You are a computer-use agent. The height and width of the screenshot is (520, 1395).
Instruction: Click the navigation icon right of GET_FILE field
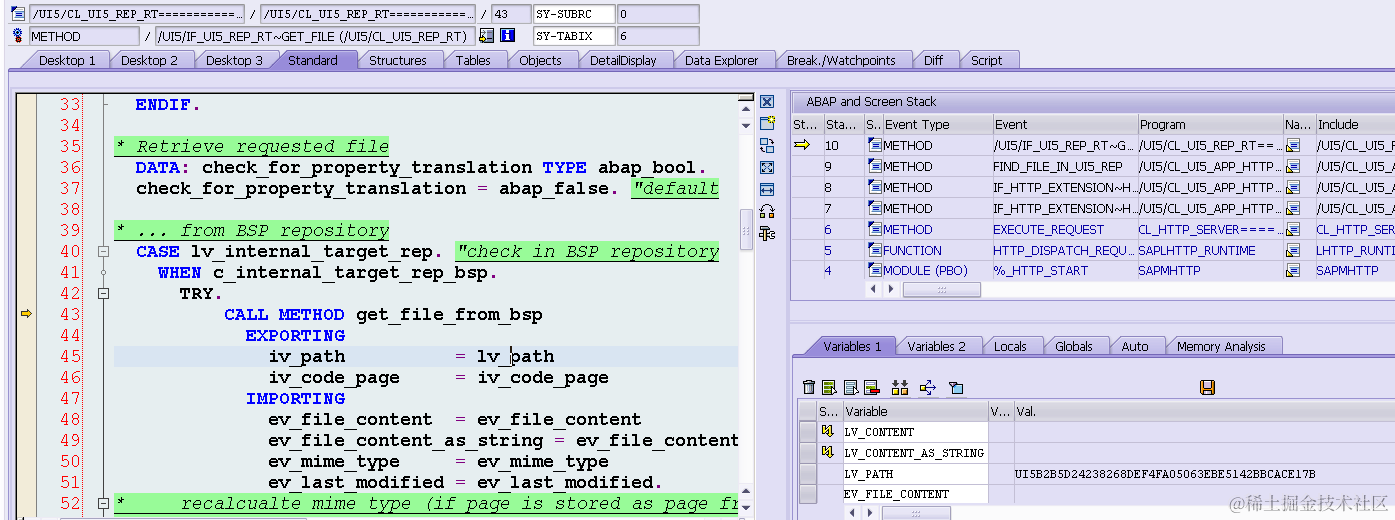point(487,36)
